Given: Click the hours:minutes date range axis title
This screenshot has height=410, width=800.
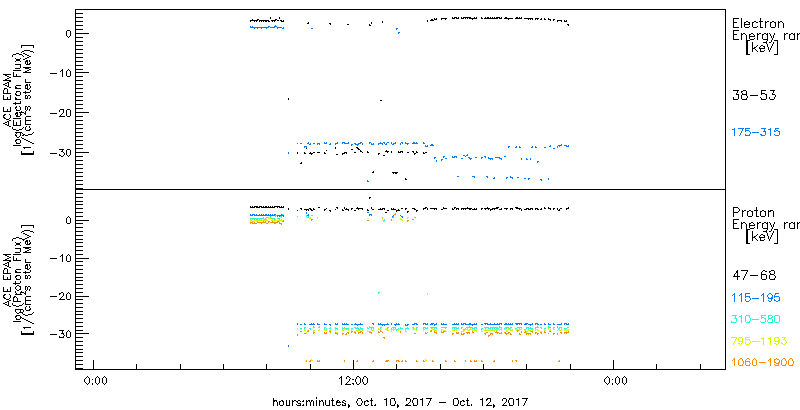Looking at the screenshot, I should click(400, 401).
